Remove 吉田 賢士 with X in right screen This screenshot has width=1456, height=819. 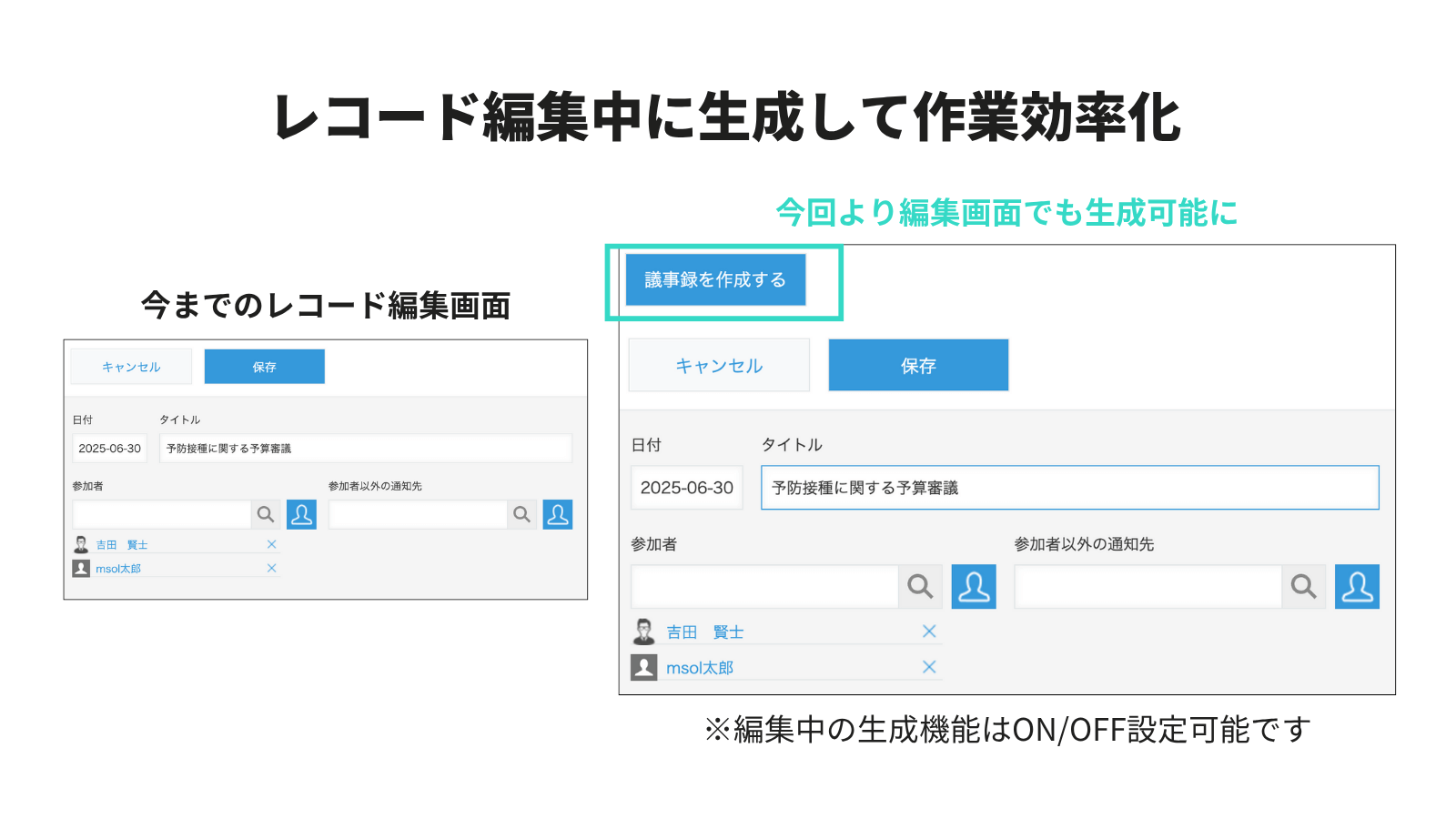point(929,632)
